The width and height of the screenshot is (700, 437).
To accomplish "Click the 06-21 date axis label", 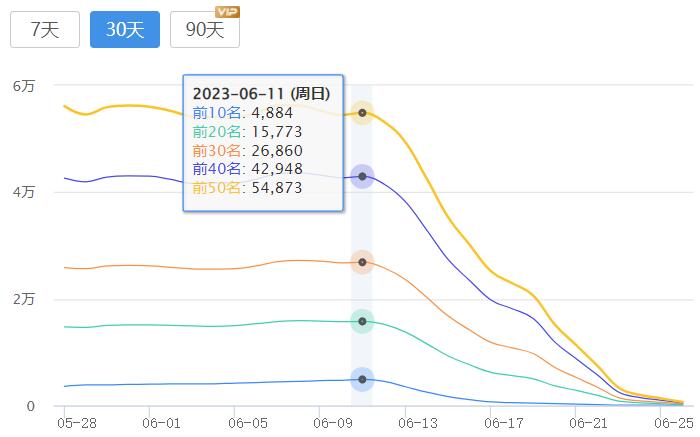I will [x=588, y=423].
